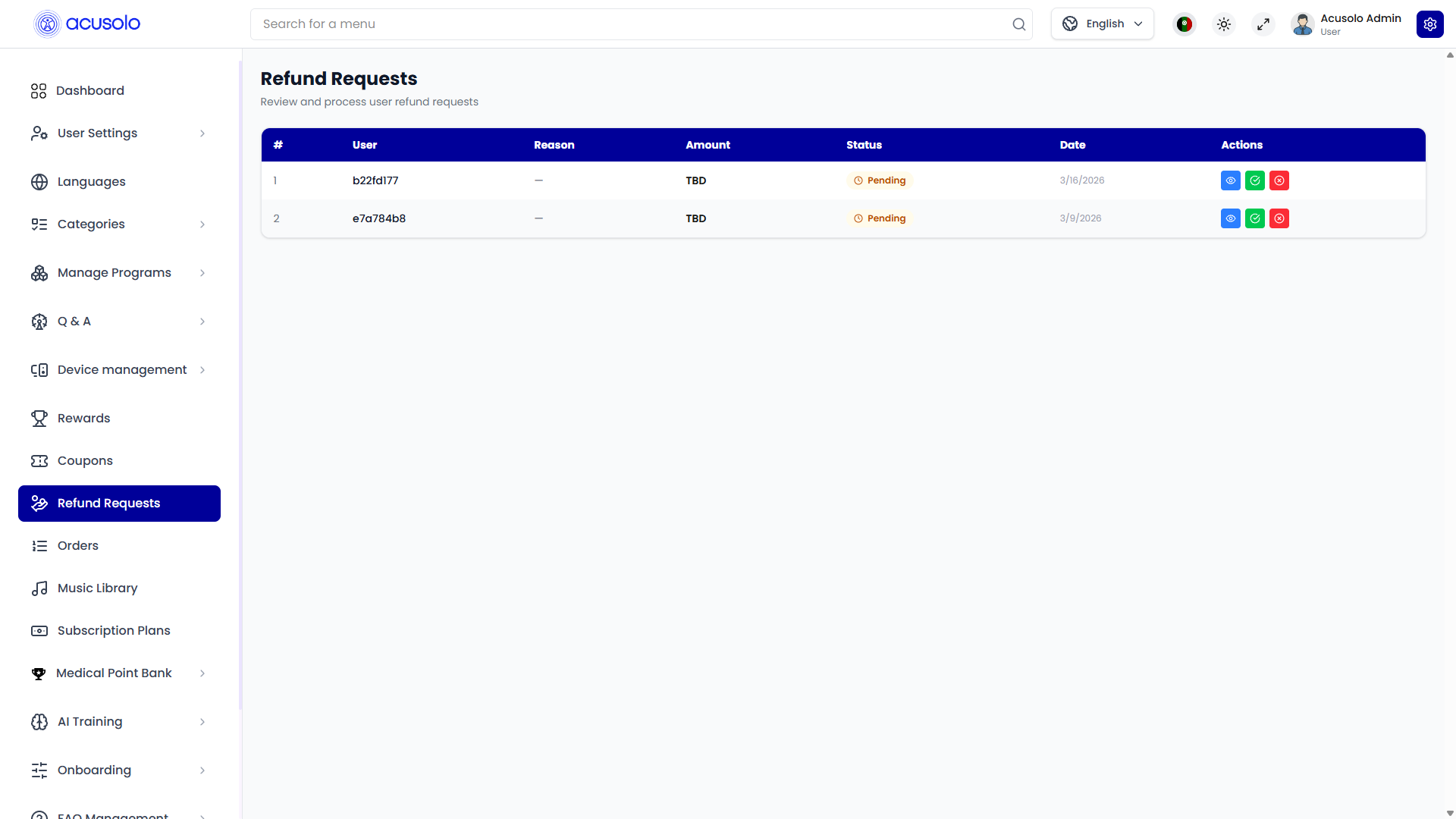Open the English language dropdown
The height and width of the screenshot is (819, 1456).
point(1102,24)
